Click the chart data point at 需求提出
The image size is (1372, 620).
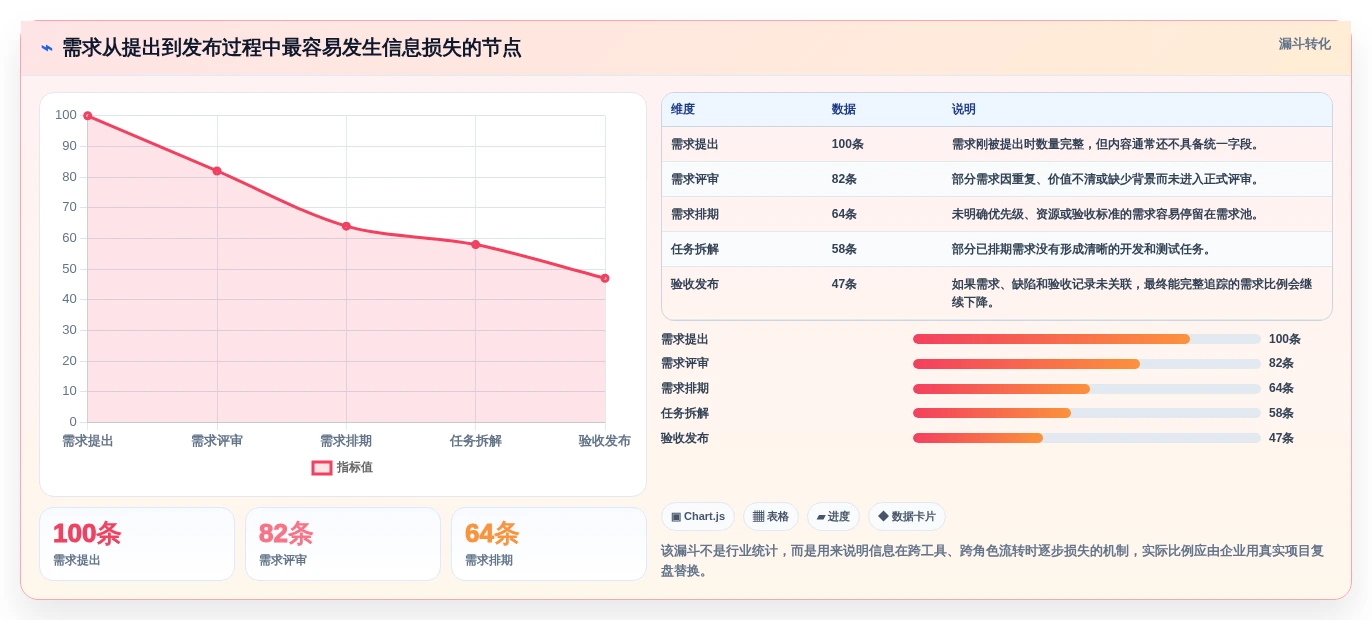88,116
